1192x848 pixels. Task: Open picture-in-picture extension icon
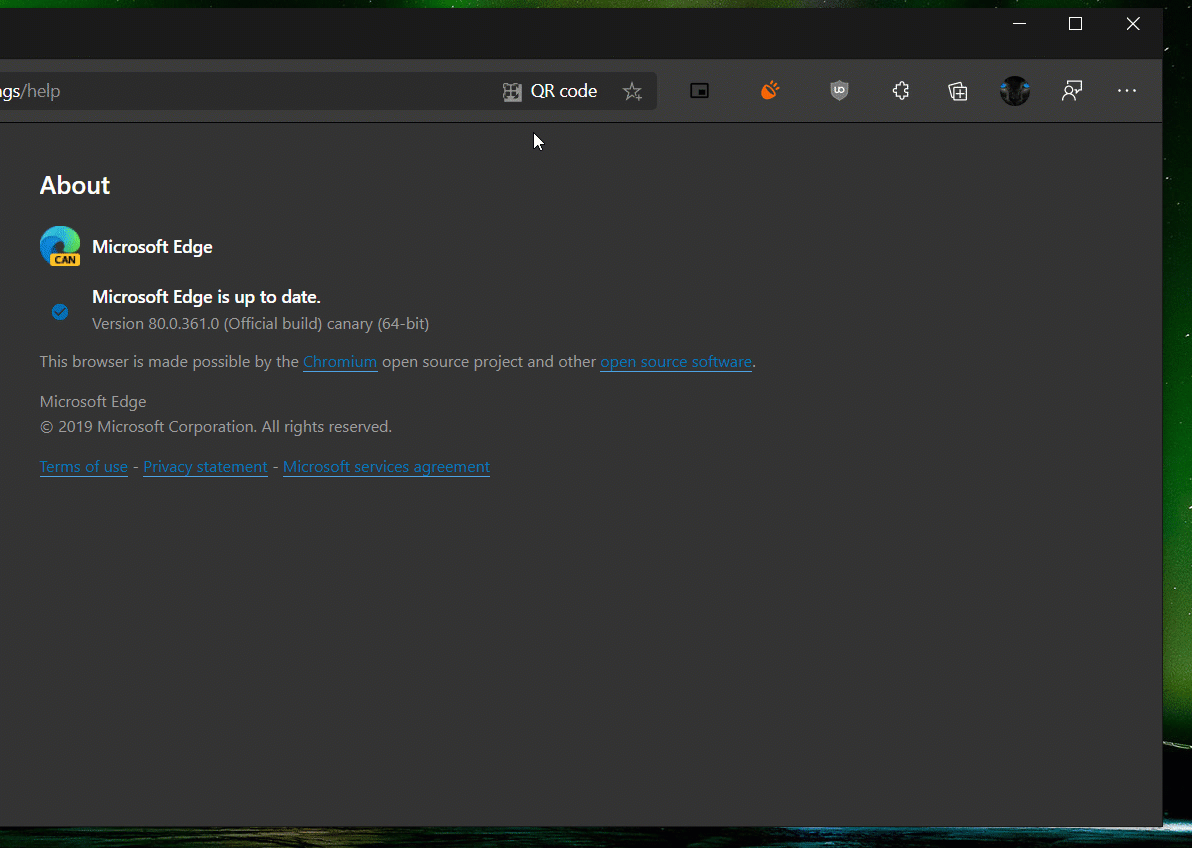pos(699,91)
